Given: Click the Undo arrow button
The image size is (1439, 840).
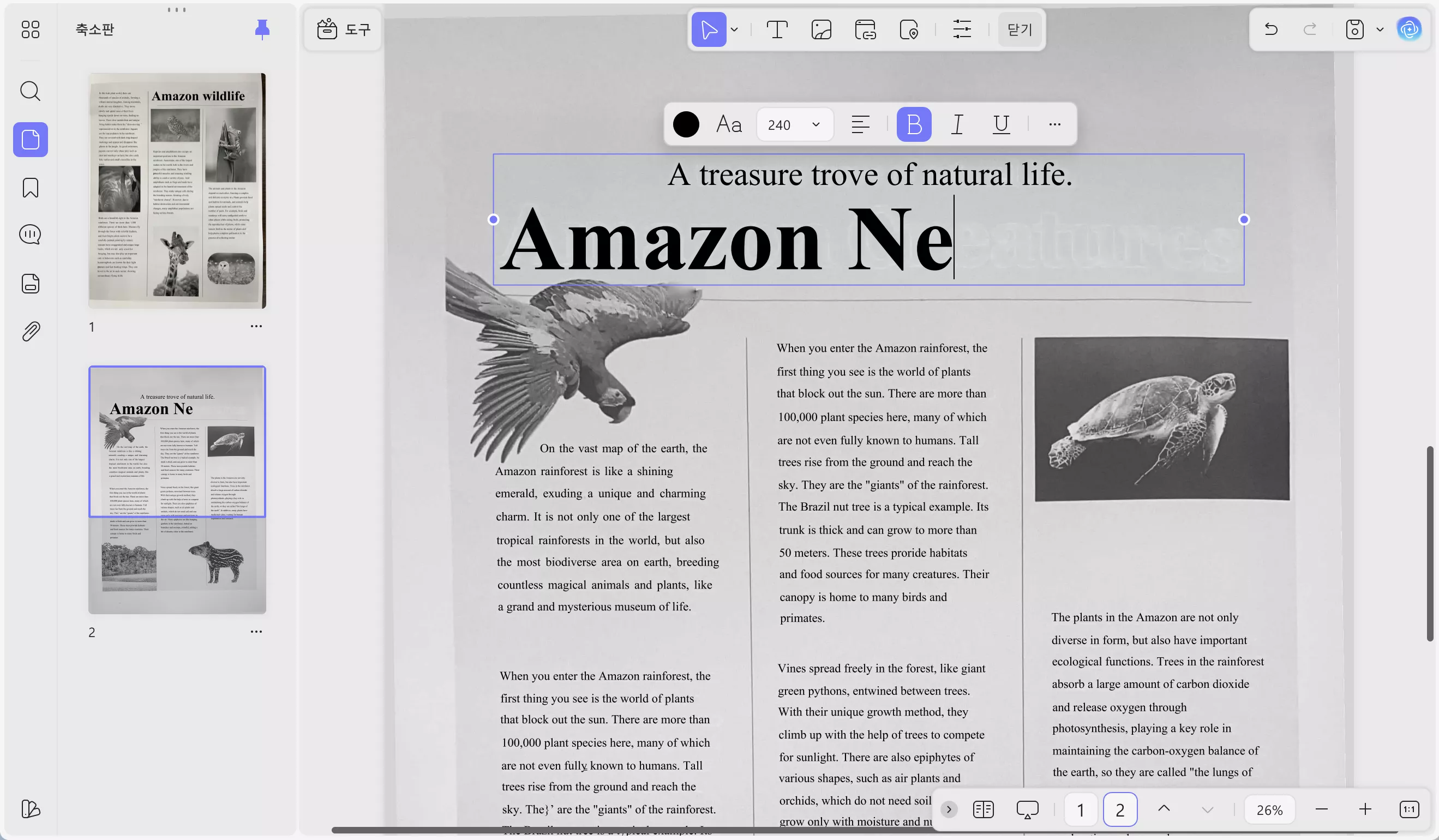Looking at the screenshot, I should (x=1271, y=29).
